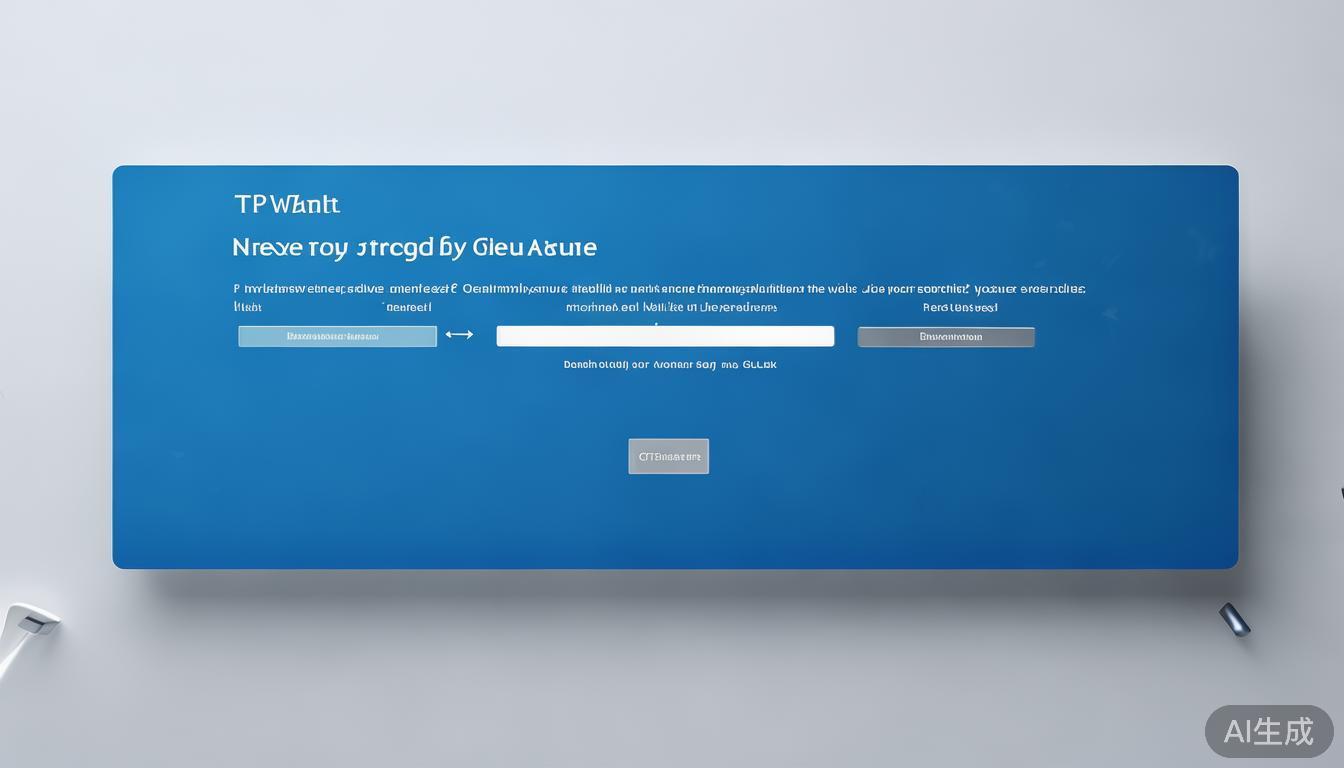The image size is (1344, 768).
Task: Click the label above the light blue button's right end
Action: click(x=408, y=308)
